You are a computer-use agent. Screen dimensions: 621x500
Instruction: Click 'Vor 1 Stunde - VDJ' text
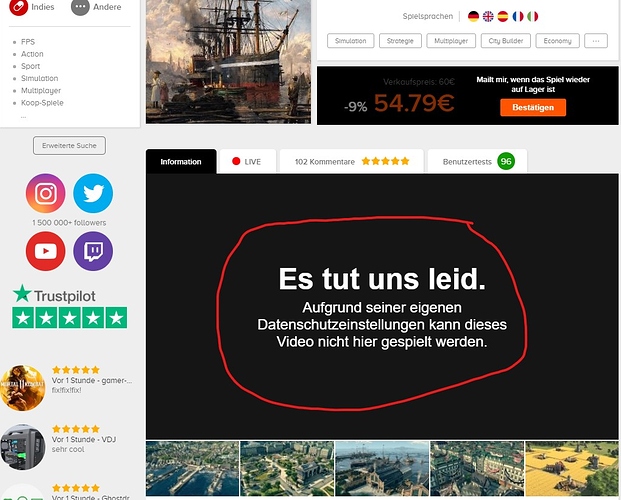[x=84, y=439]
